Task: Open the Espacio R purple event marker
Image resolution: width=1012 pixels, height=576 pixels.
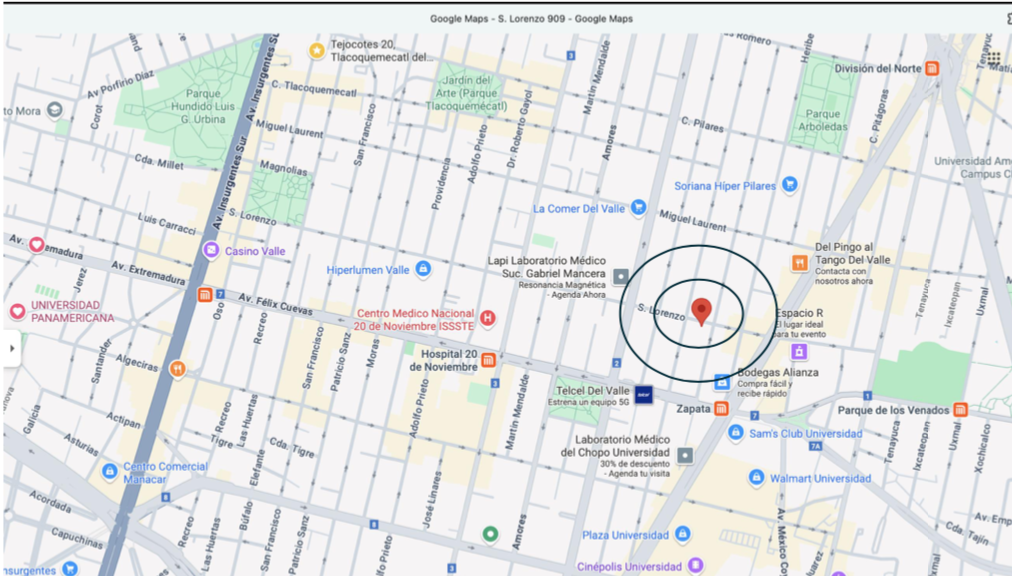Action: tap(799, 352)
